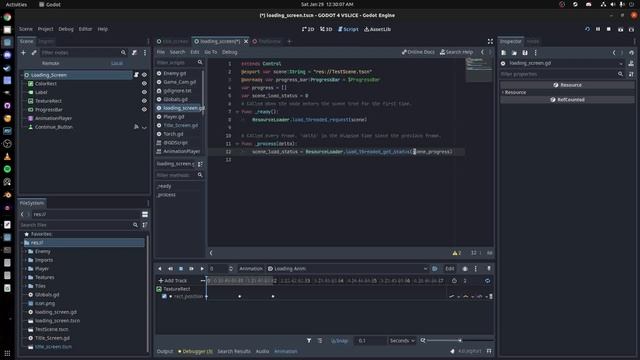Collapse the Loading_Screen node tree

pos(22,75)
